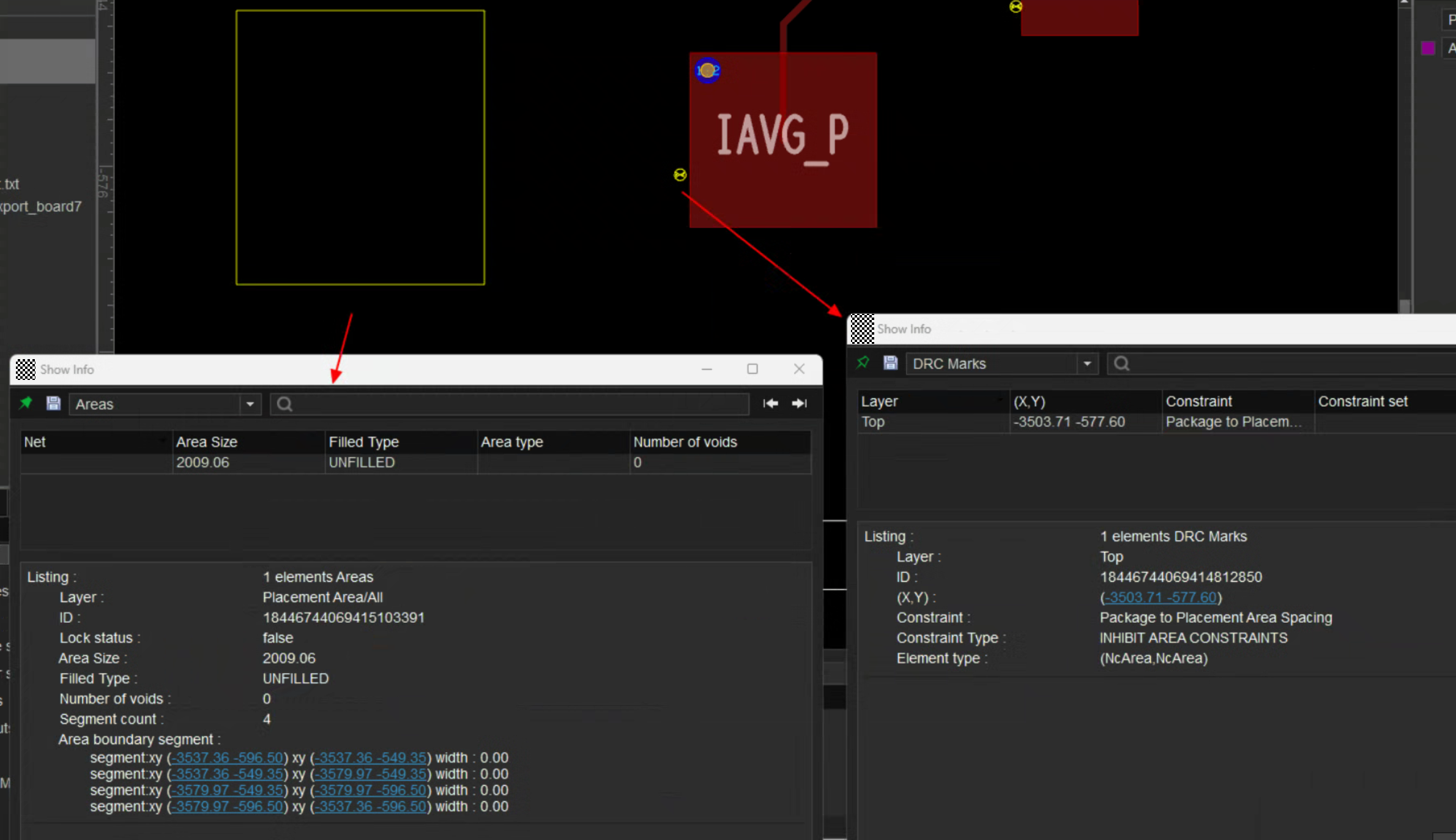Image resolution: width=1456 pixels, height=840 pixels.
Task: Click the pin icon in DRC Marks window
Action: (863, 363)
